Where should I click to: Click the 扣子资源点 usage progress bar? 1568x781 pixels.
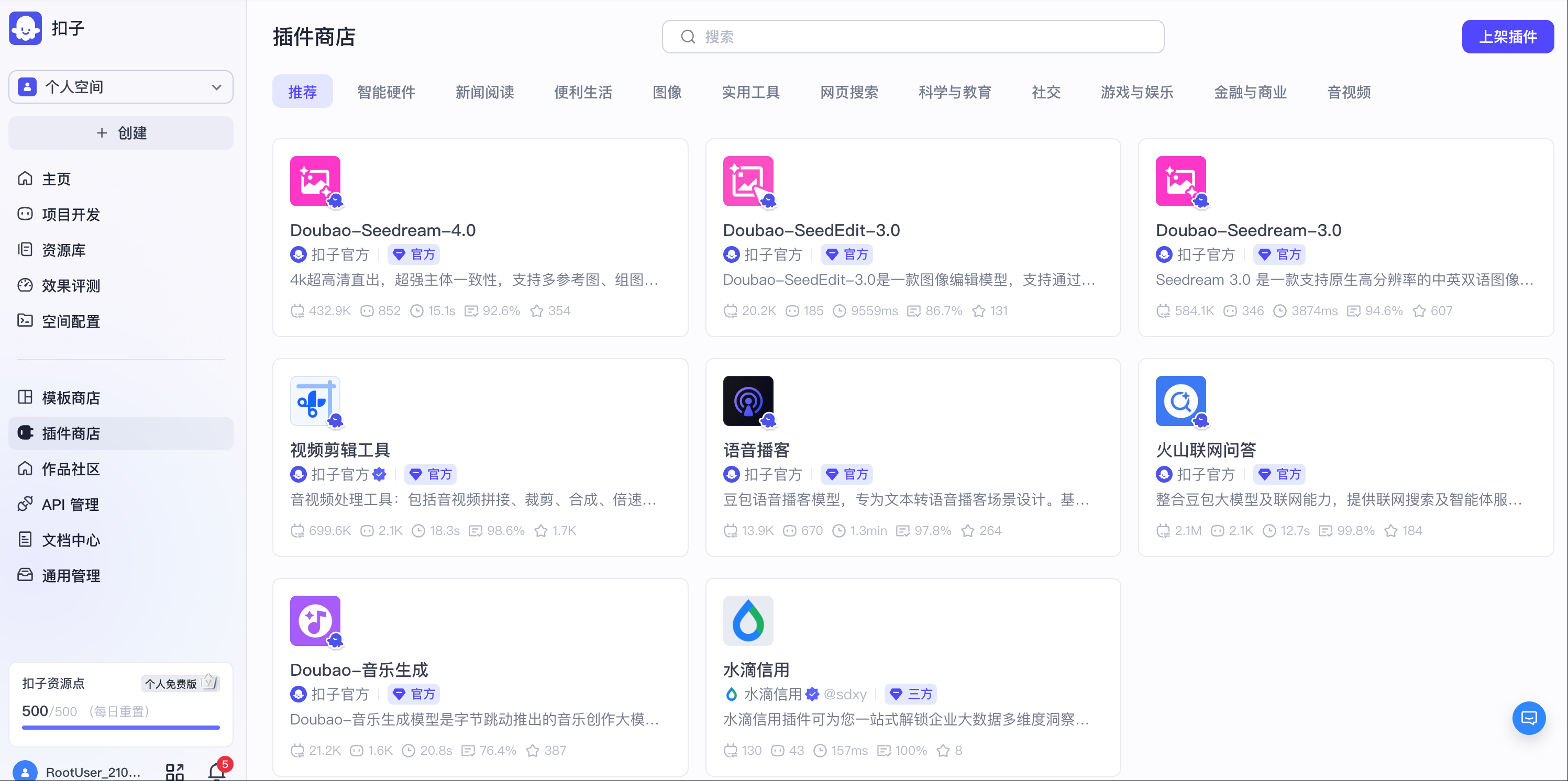pos(120,727)
